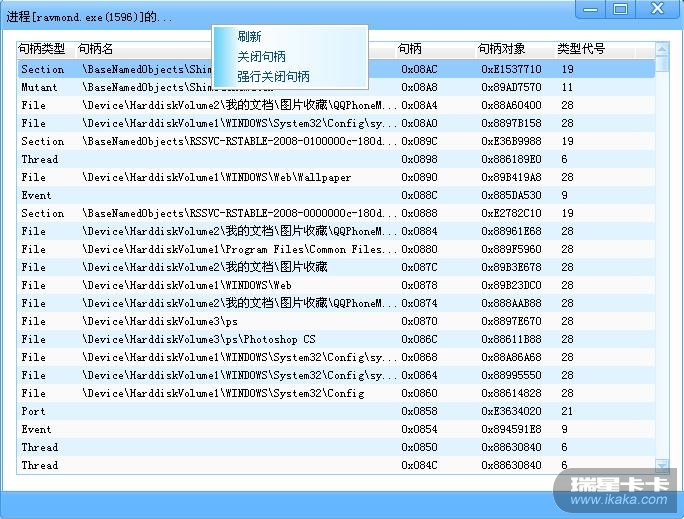Click type code 21 in Port row
684x519 pixels.
[x=567, y=411]
